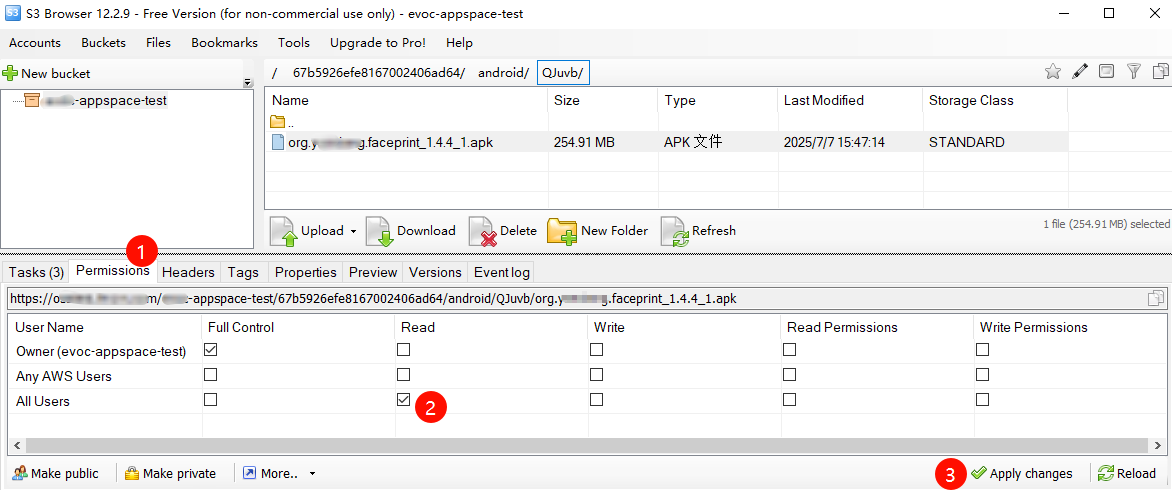
Task: Open the Accounts menu
Action: click(x=35, y=43)
